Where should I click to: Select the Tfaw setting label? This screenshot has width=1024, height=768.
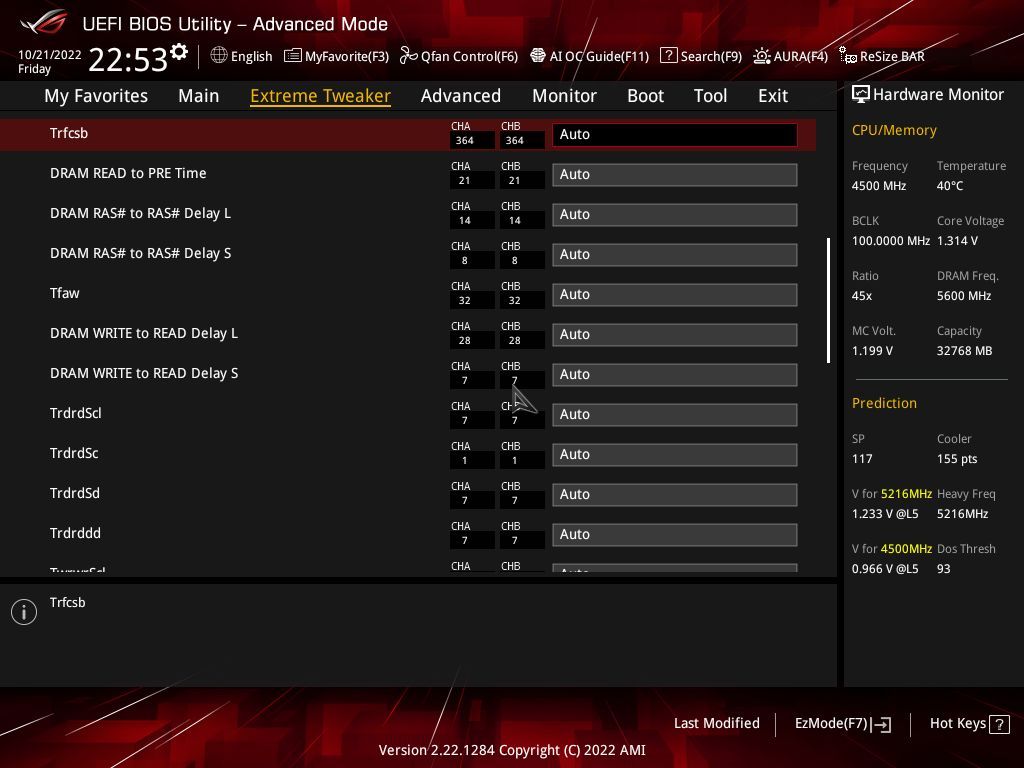(65, 293)
